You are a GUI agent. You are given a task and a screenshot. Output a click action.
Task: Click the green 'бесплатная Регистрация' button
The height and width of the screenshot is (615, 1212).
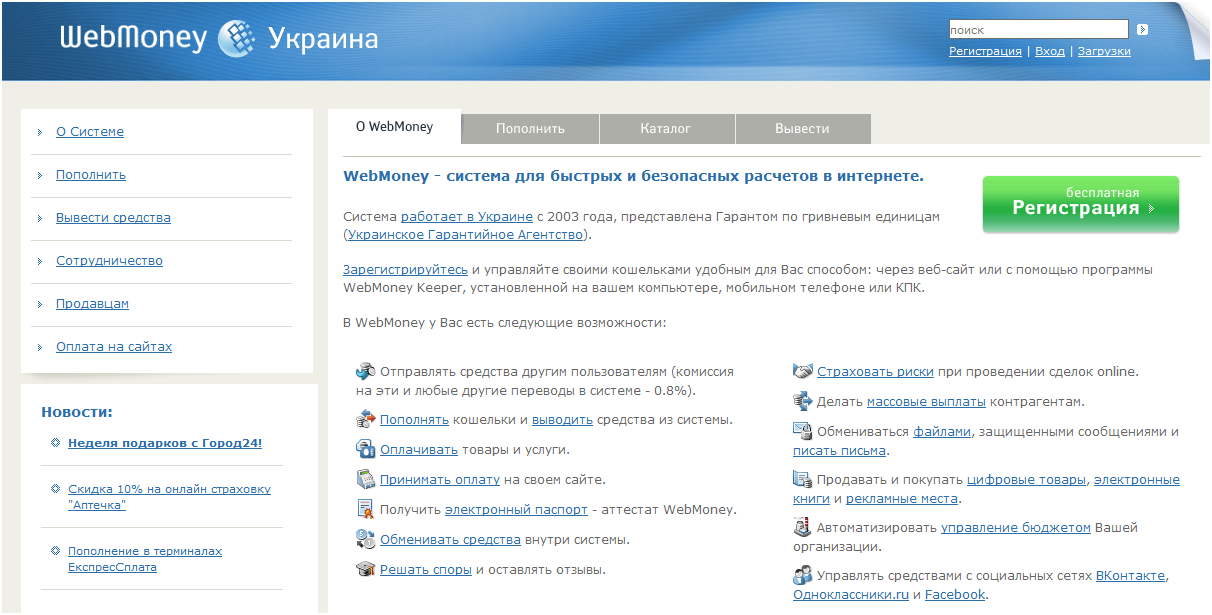pyautogui.click(x=1080, y=204)
